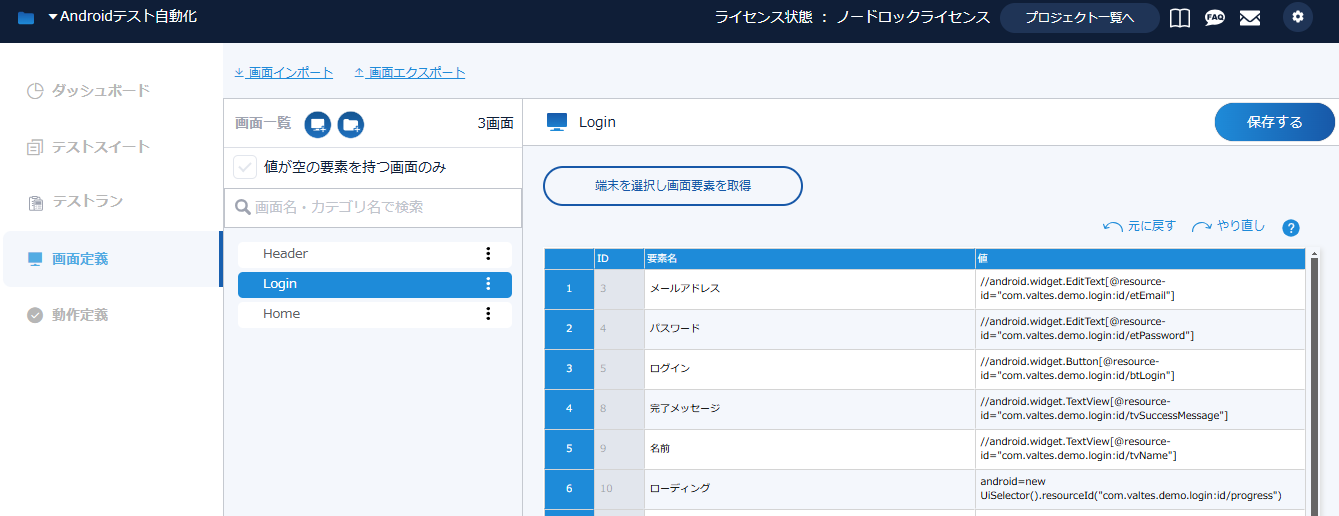Viewport: 1339px width, 516px height.
Task: Click the blue help question mark icon
Action: [1291, 228]
